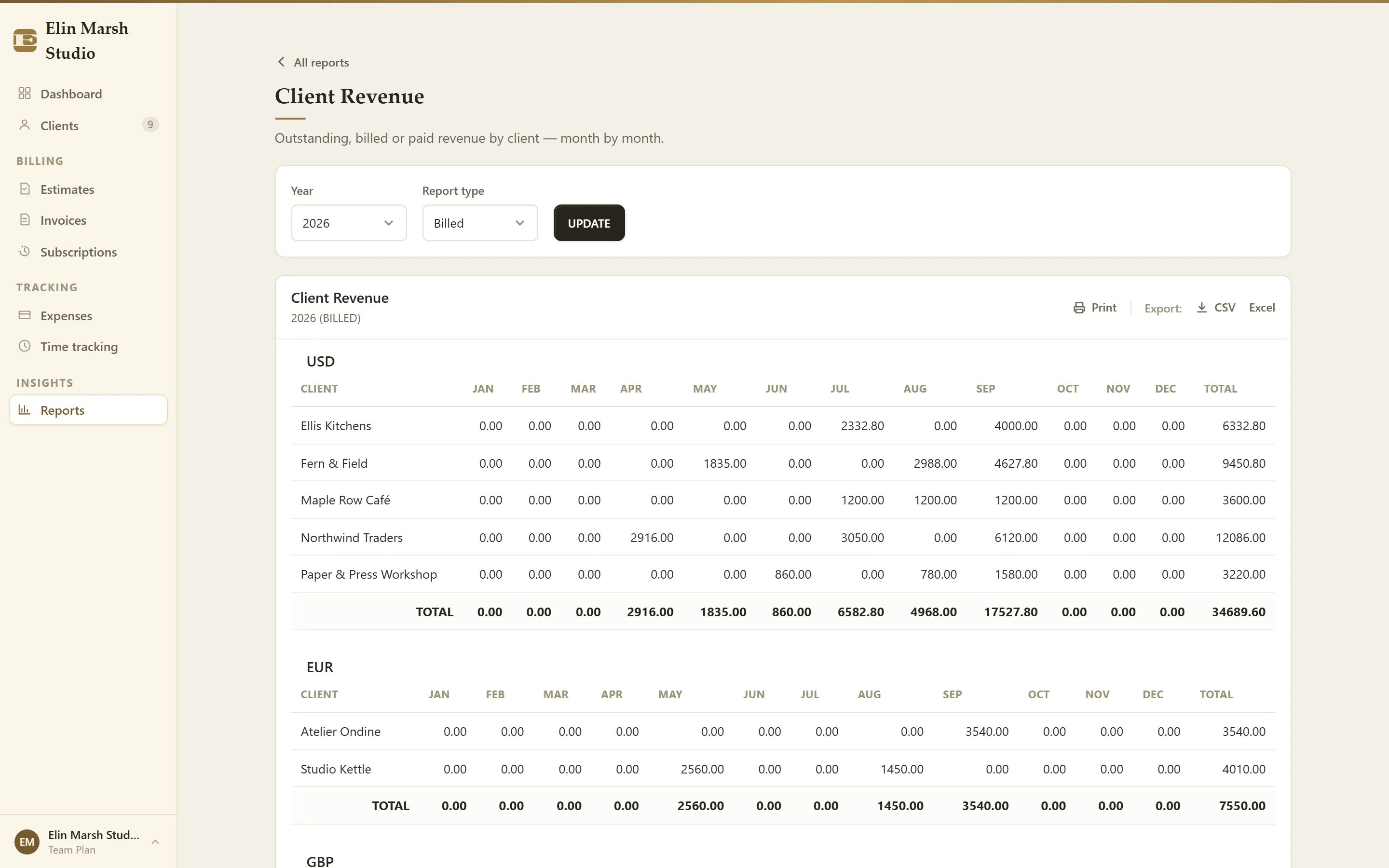Click Northwind Traders April value 2916.00
Image resolution: width=1389 pixels, height=868 pixels.
pos(652,538)
